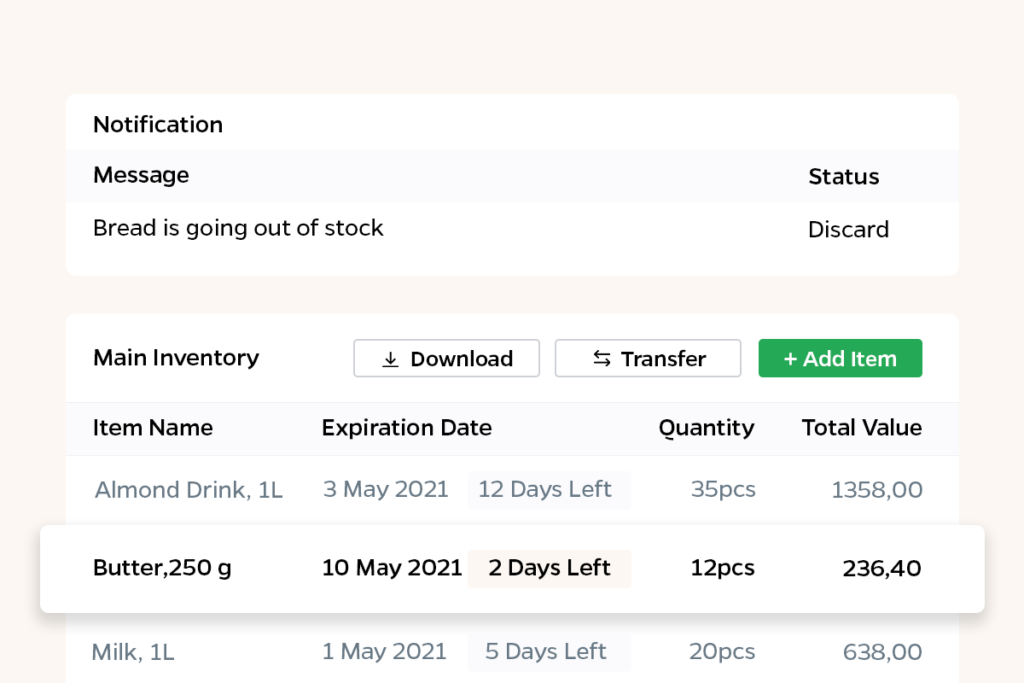The height and width of the screenshot is (683, 1024).
Task: Click the Transfer button label
Action: click(664, 358)
